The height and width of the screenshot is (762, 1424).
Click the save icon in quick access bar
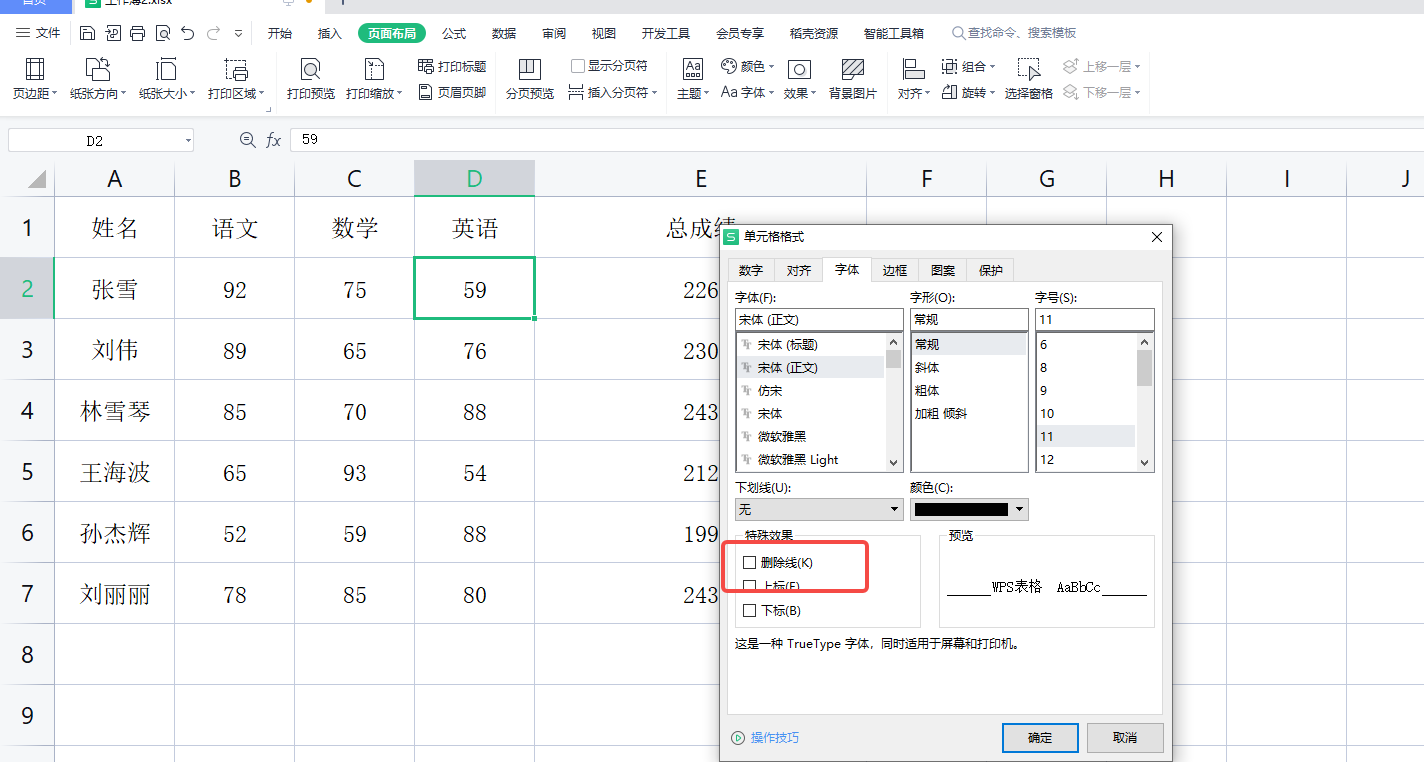pos(87,33)
